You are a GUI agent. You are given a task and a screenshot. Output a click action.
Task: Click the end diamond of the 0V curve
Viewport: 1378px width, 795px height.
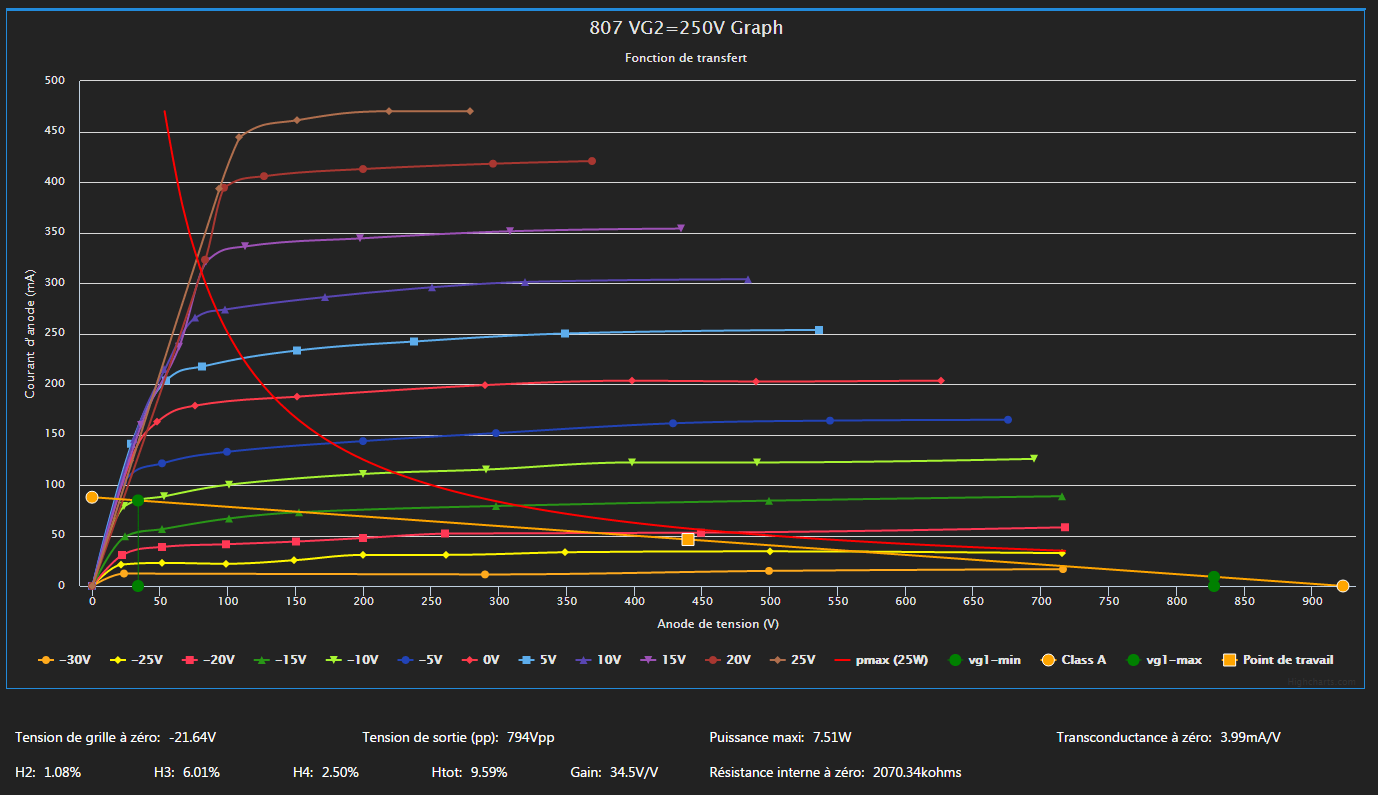941,380
